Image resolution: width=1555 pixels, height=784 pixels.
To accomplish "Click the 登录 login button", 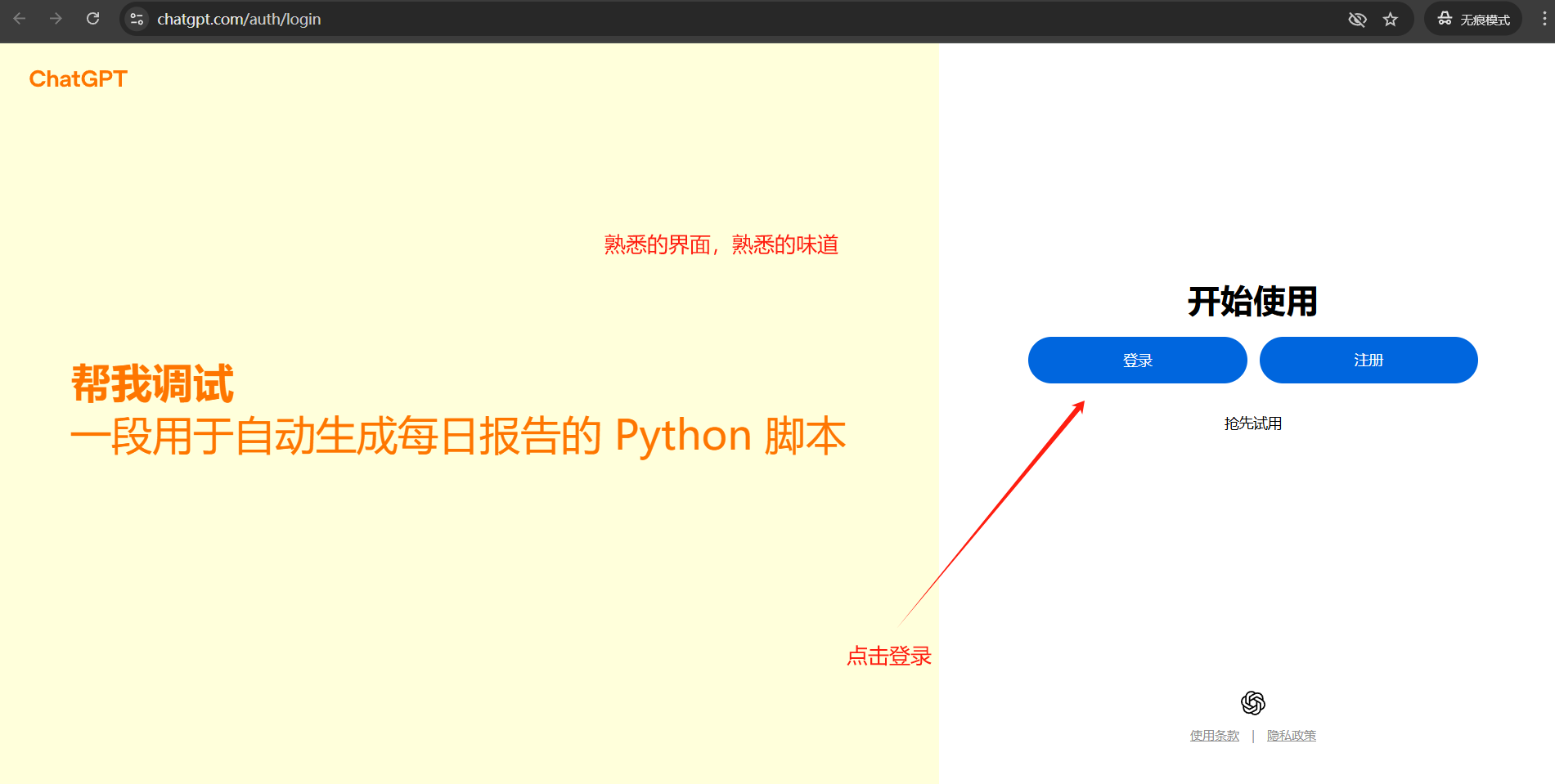I will pyautogui.click(x=1137, y=360).
